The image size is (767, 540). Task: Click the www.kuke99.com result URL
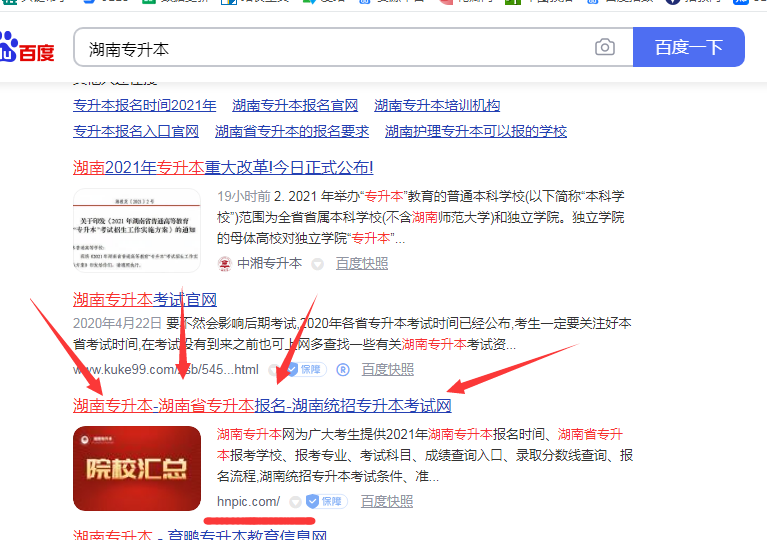pos(166,370)
